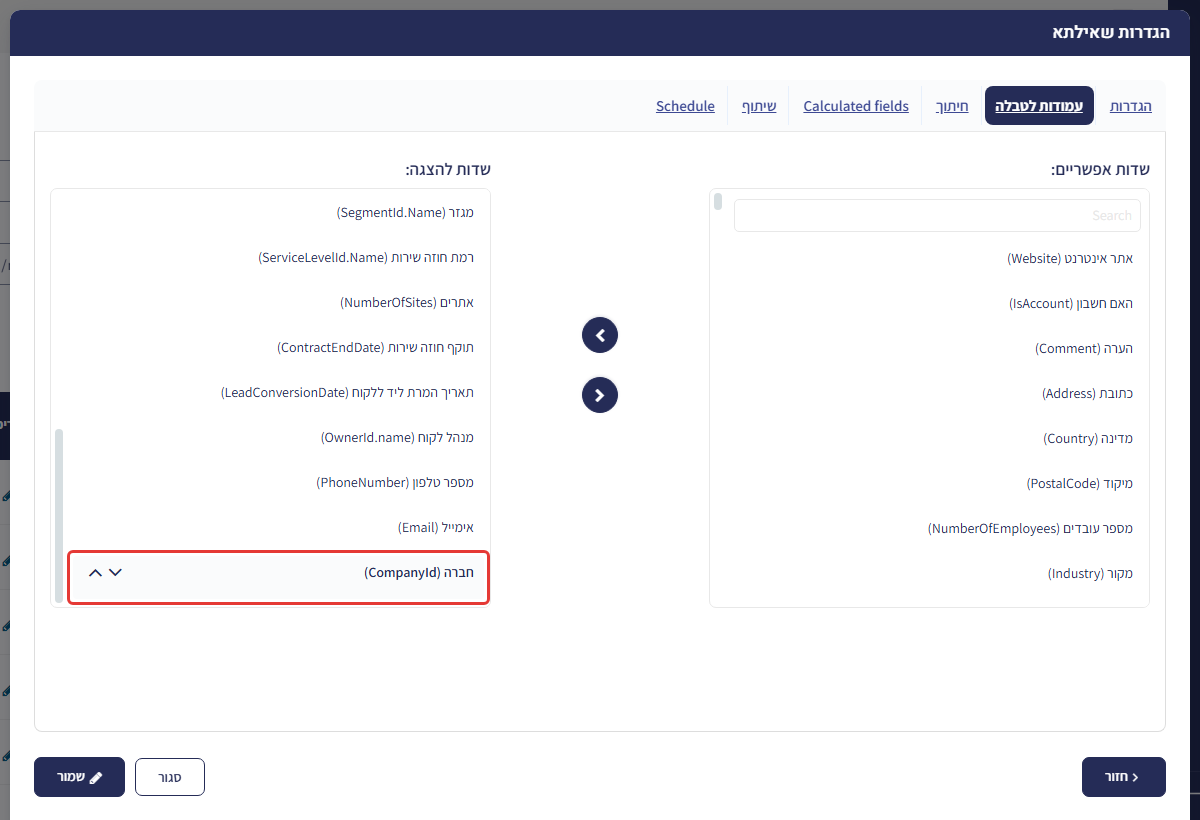Open the Schedule tab
The image size is (1200, 820).
[x=685, y=106]
